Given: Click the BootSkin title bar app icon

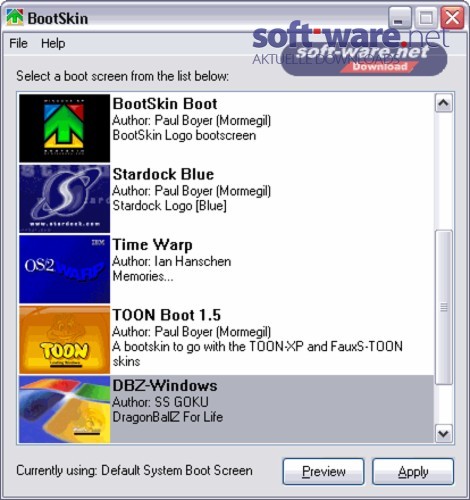Looking at the screenshot, I should coord(15,17).
